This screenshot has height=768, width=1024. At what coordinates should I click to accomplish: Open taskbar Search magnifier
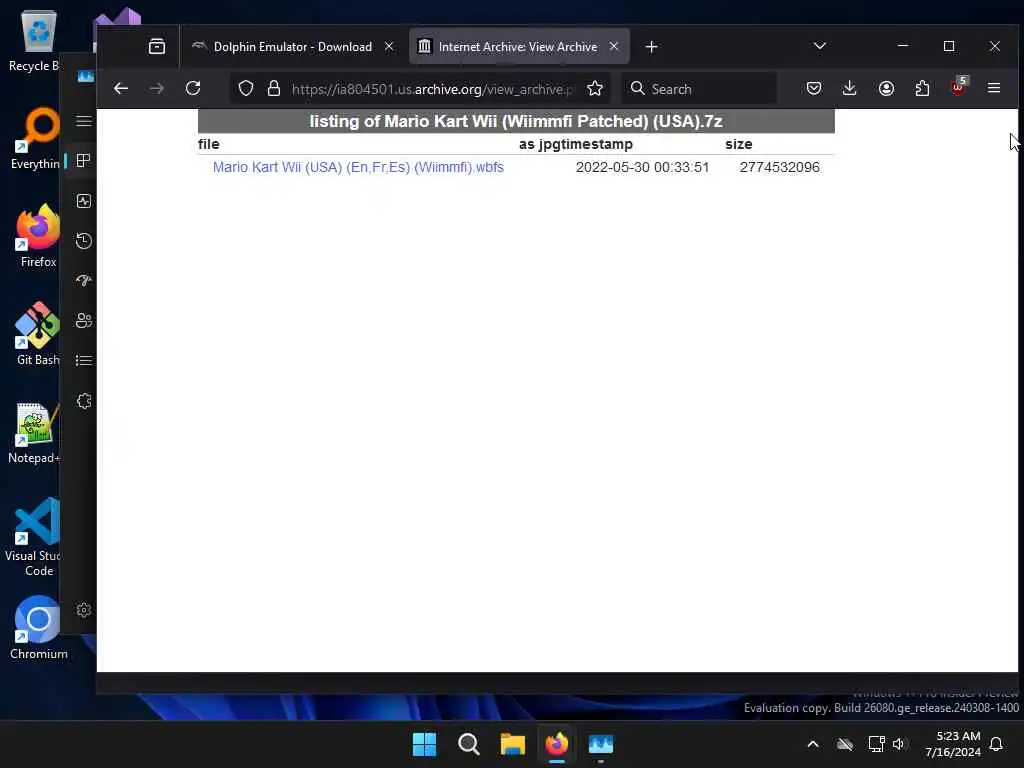coord(468,744)
